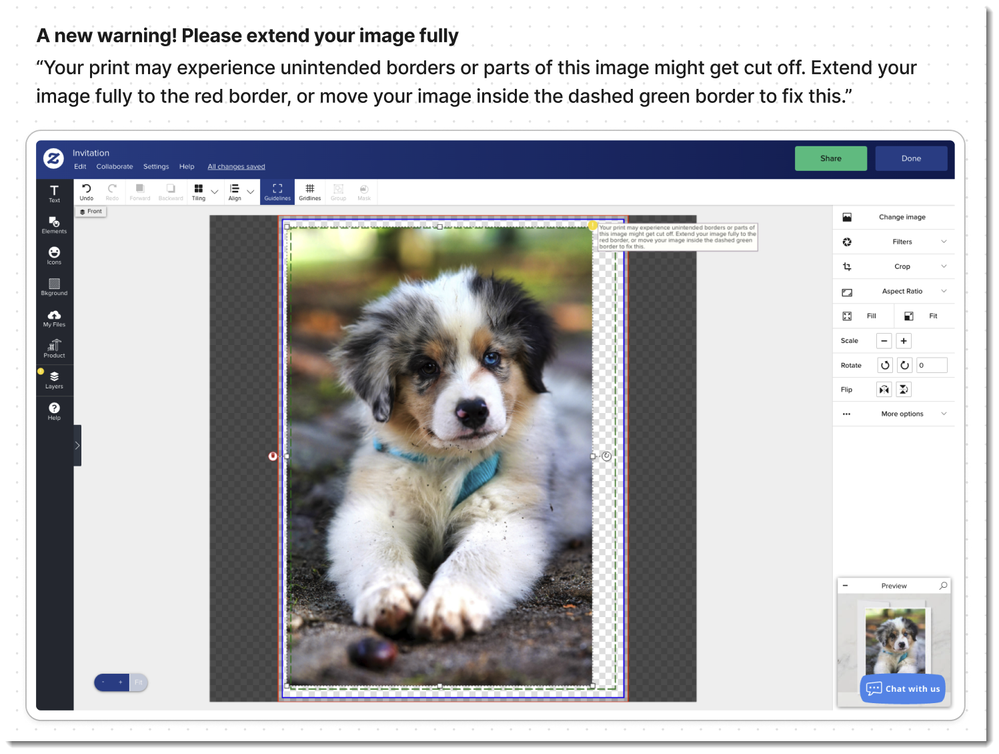Open the Tiling dropdown arrow
The image size is (999, 754).
pyautogui.click(x=214, y=192)
